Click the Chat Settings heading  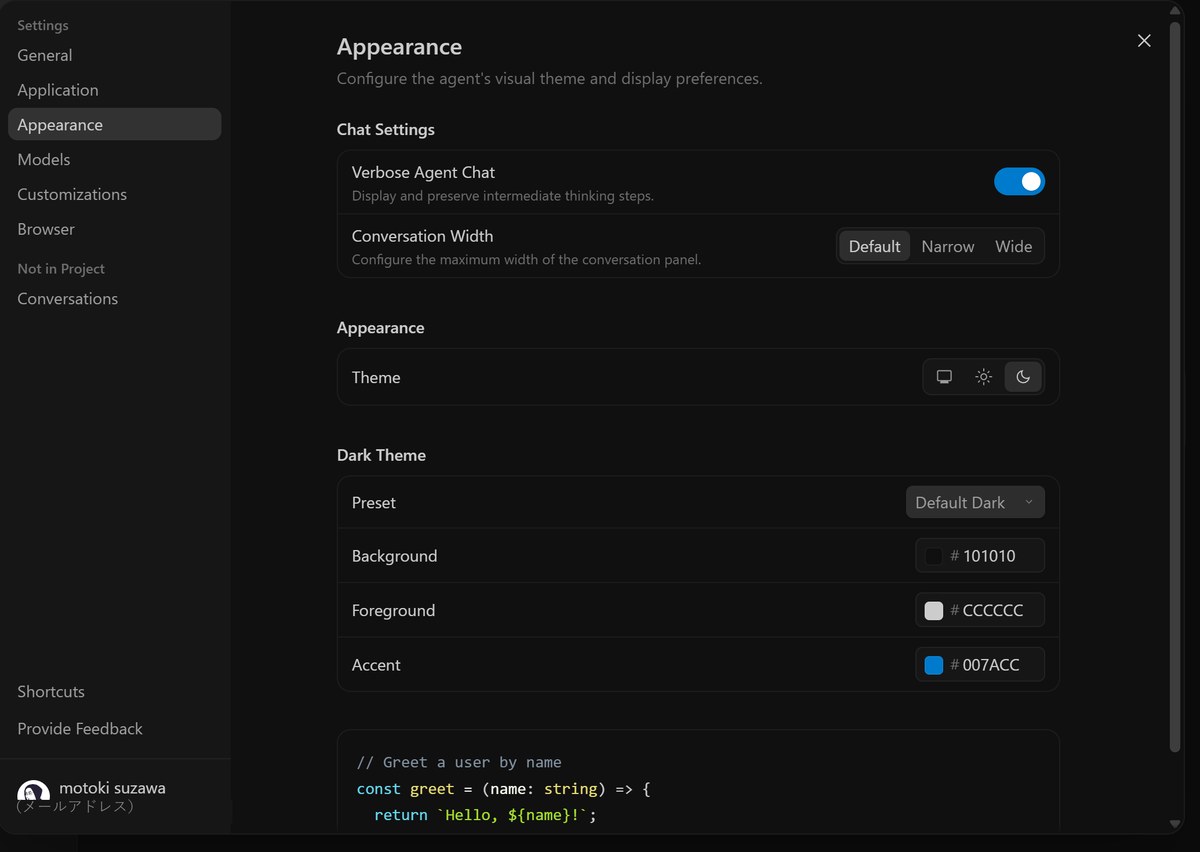[x=386, y=130]
